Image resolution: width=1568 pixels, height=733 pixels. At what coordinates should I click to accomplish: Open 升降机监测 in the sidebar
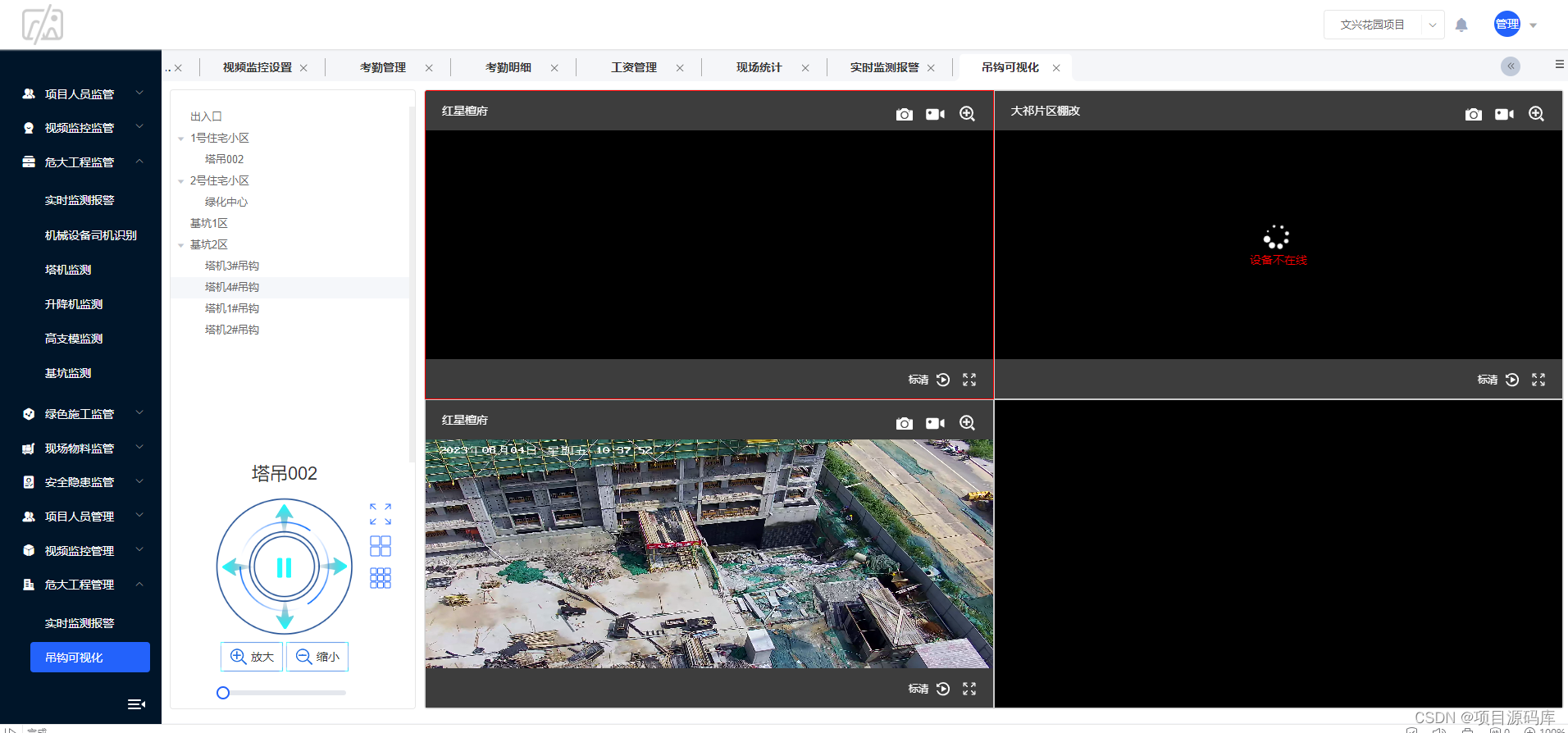74,303
